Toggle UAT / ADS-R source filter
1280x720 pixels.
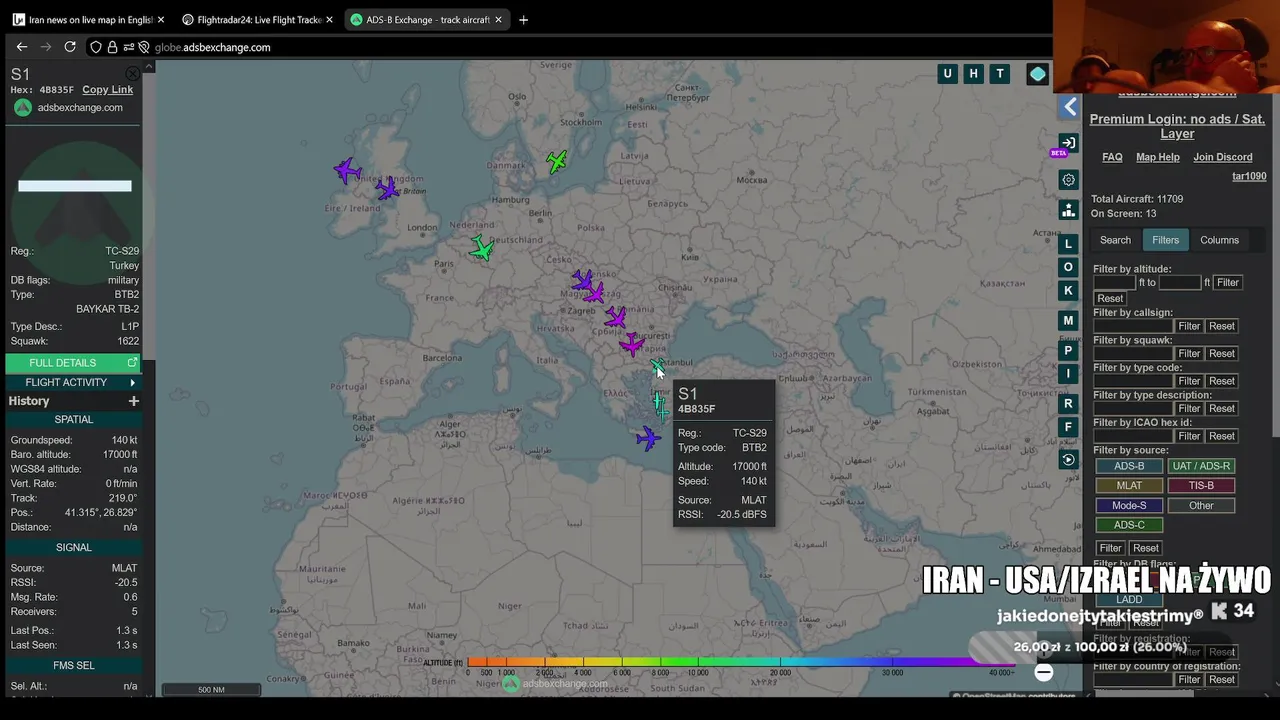coord(1201,466)
